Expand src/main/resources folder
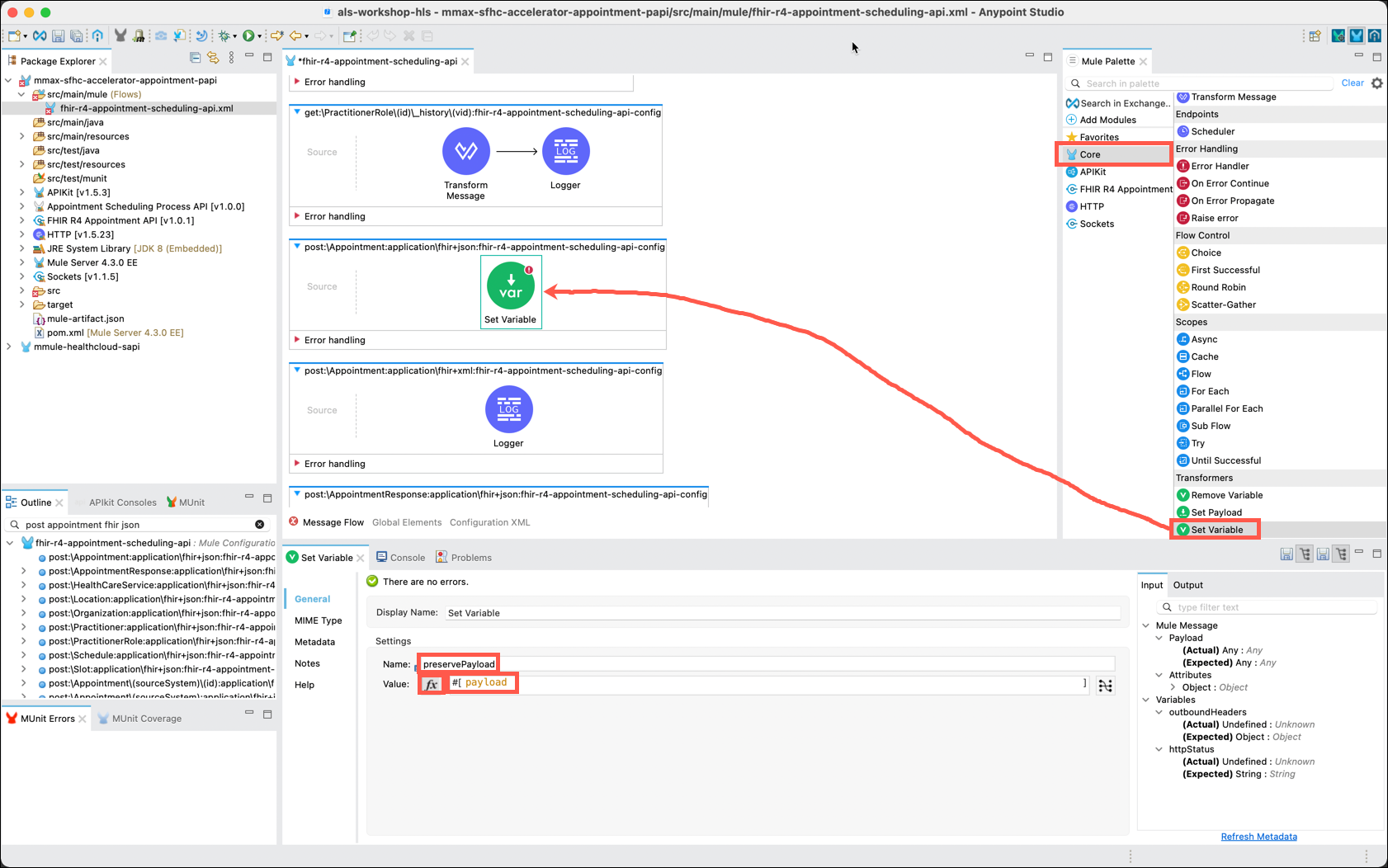1388x868 pixels. (x=22, y=136)
